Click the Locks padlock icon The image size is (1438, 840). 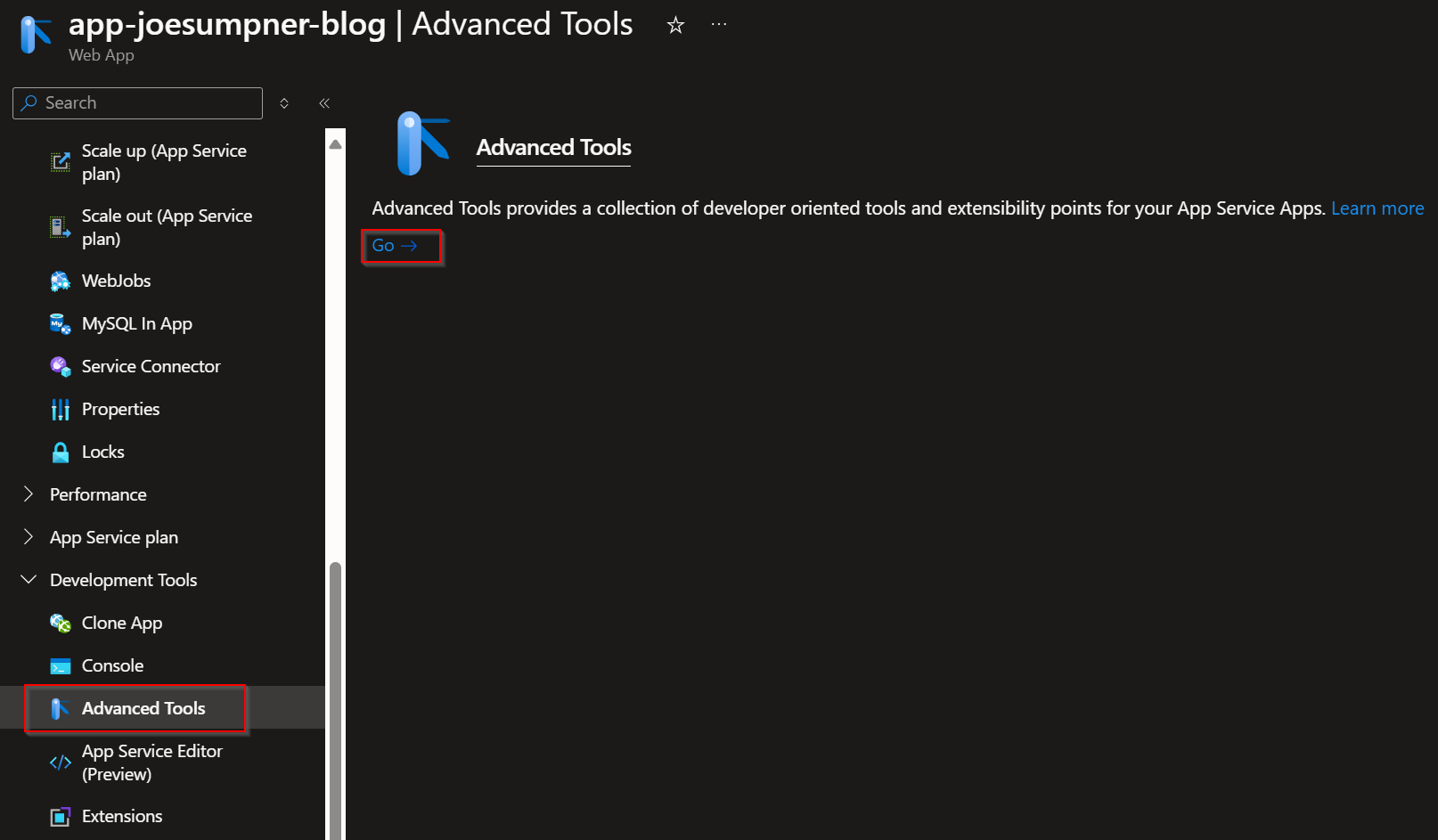[x=61, y=453]
